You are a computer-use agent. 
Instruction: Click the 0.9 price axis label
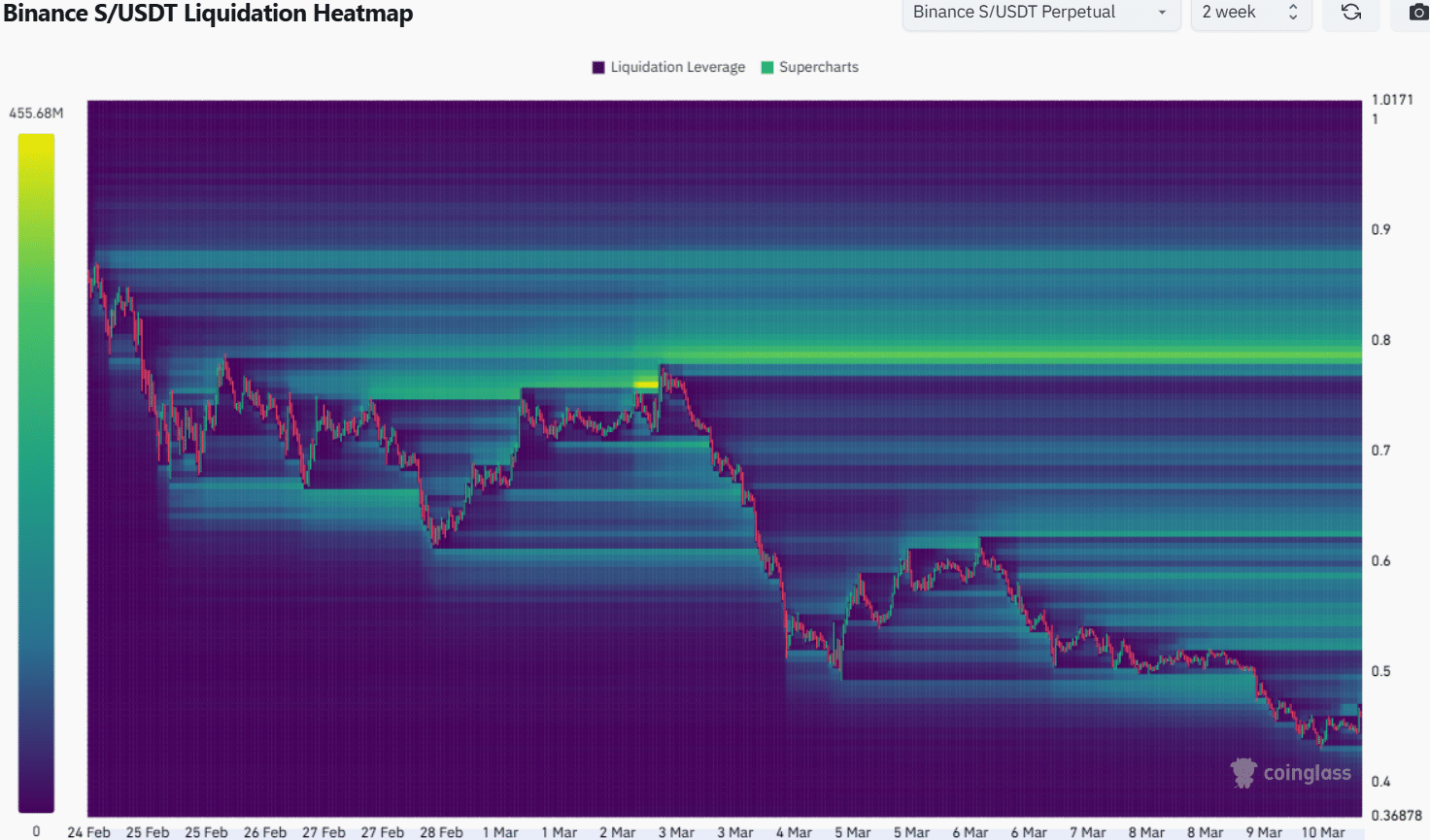tap(1380, 229)
